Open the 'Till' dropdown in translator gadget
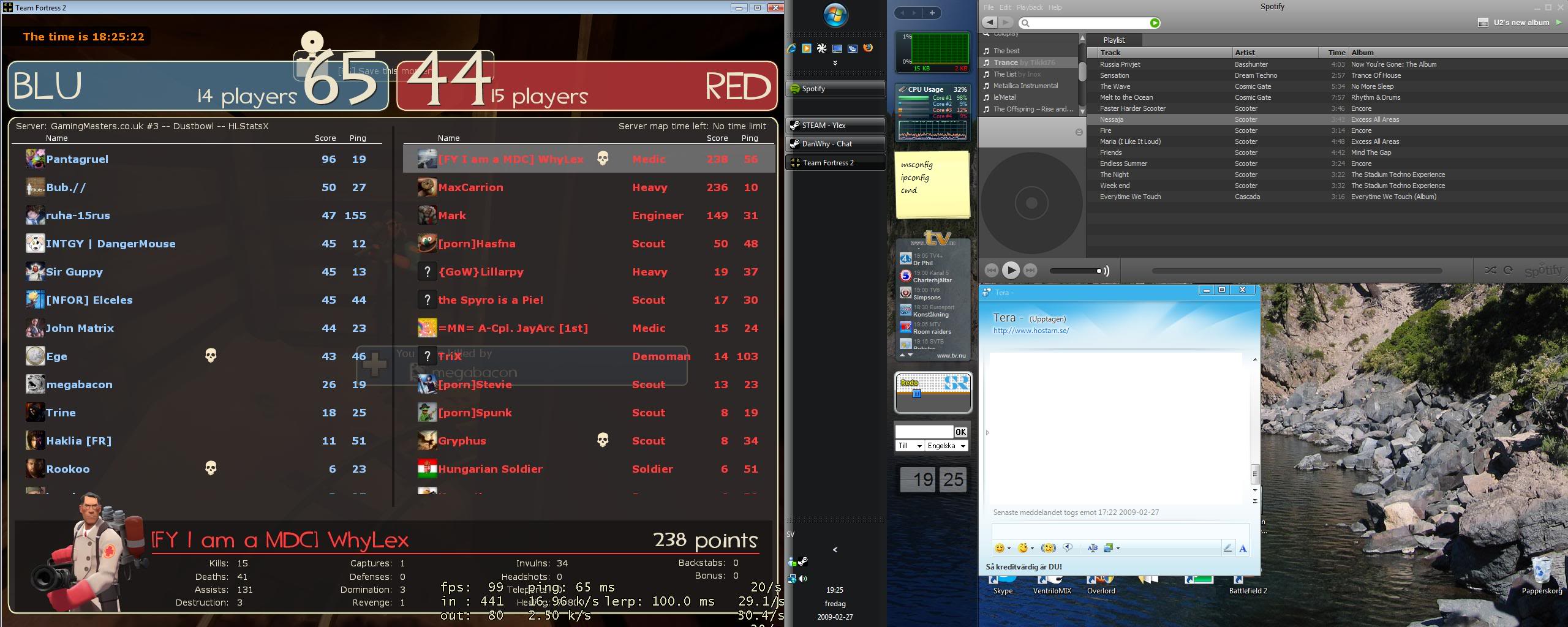Screen dimensions: 1568x627 [909, 446]
